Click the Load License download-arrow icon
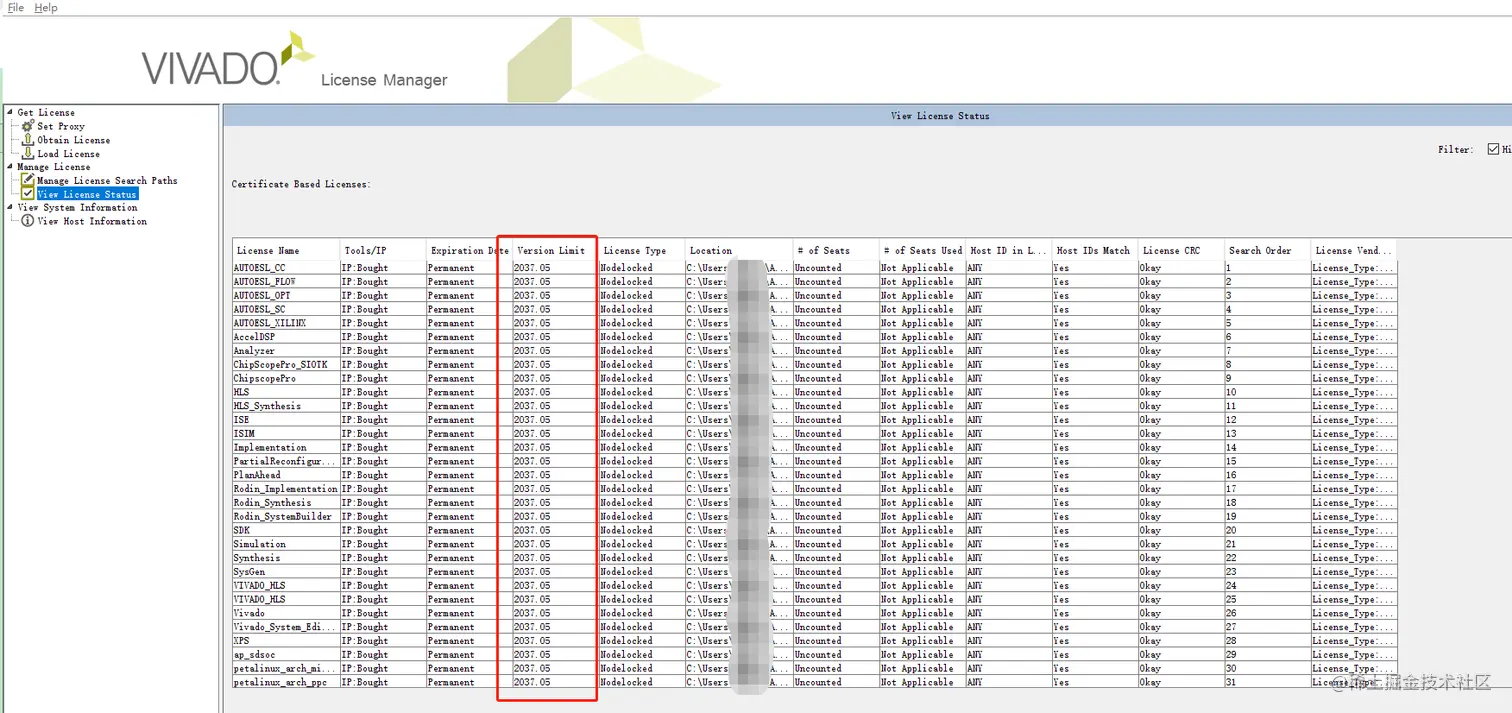This screenshot has width=1512, height=713. [x=28, y=154]
